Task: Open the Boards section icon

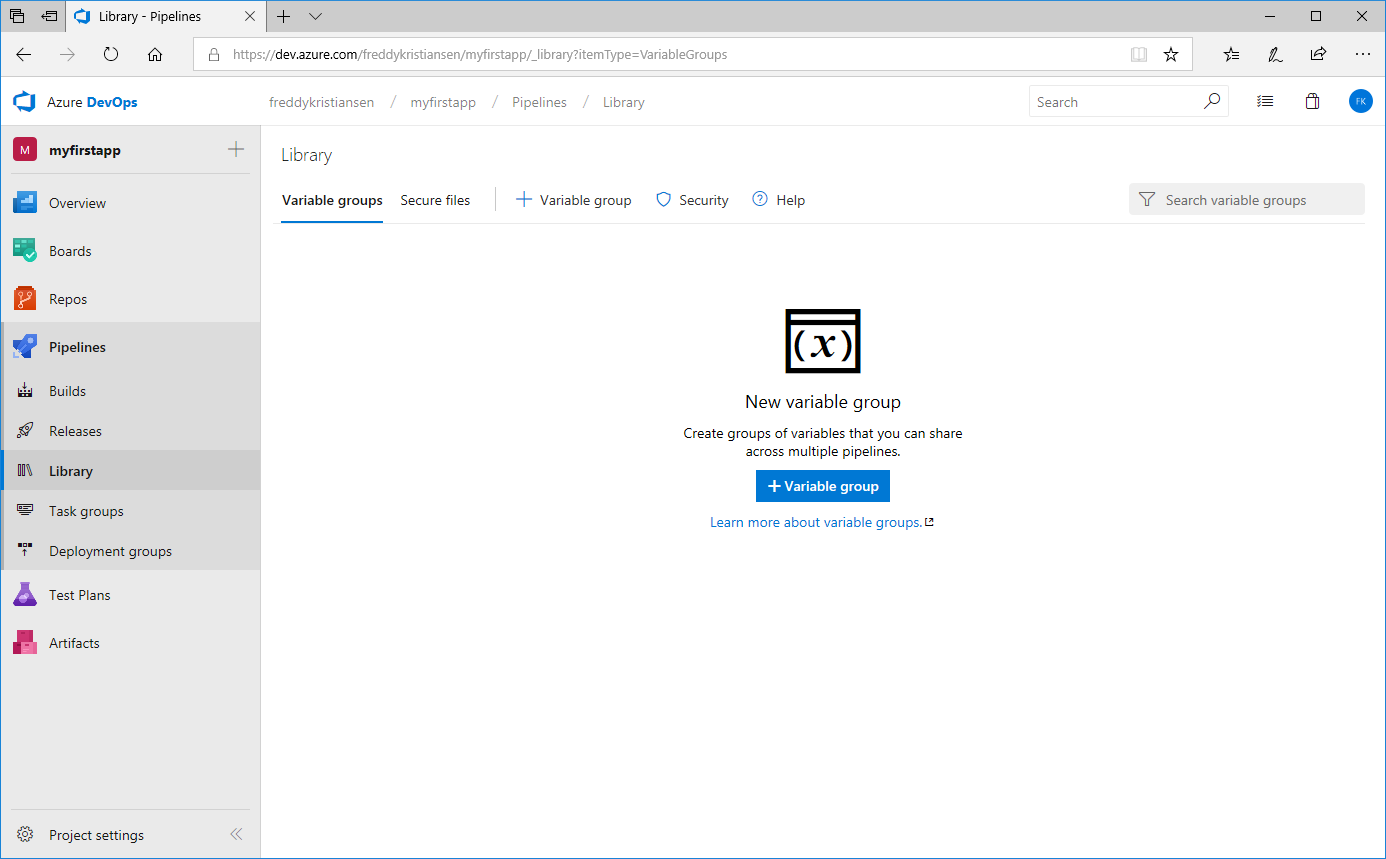Action: click(25, 251)
